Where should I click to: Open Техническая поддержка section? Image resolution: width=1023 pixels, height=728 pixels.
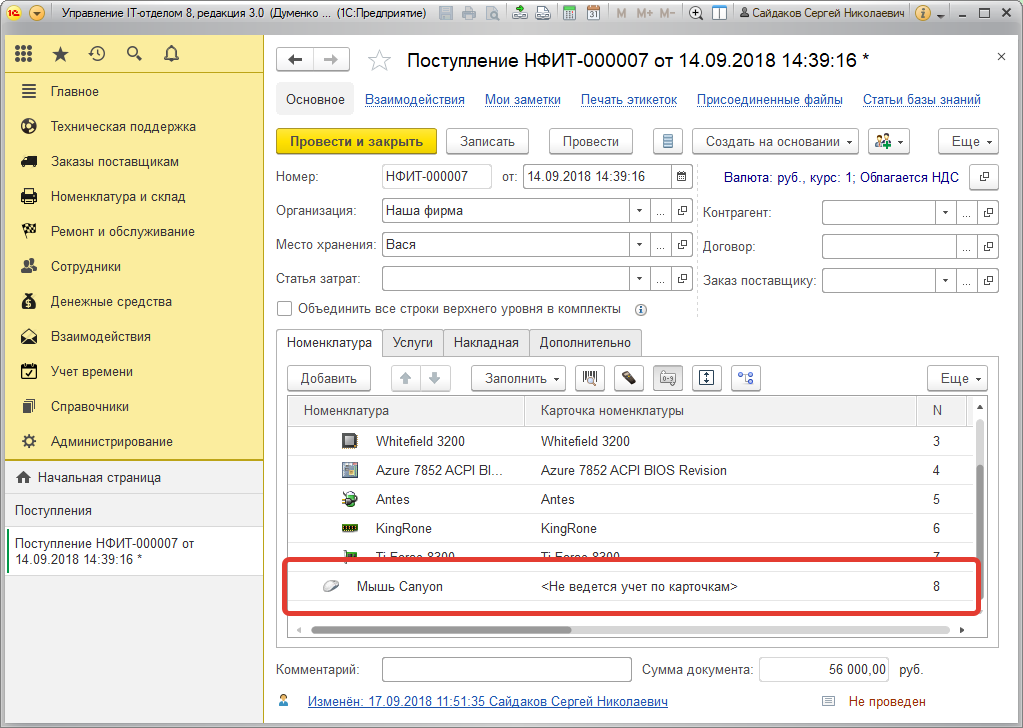tap(123, 127)
